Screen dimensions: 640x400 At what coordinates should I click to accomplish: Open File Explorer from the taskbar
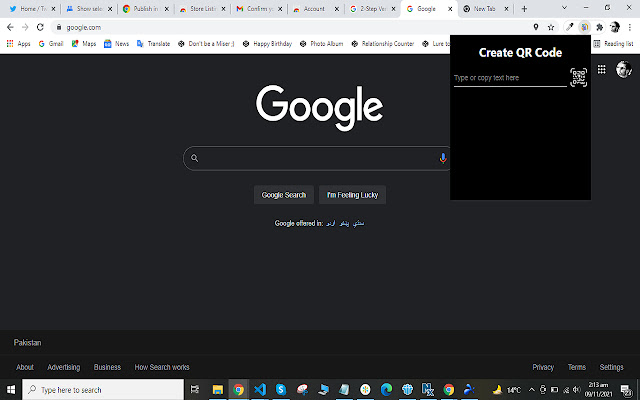point(218,389)
